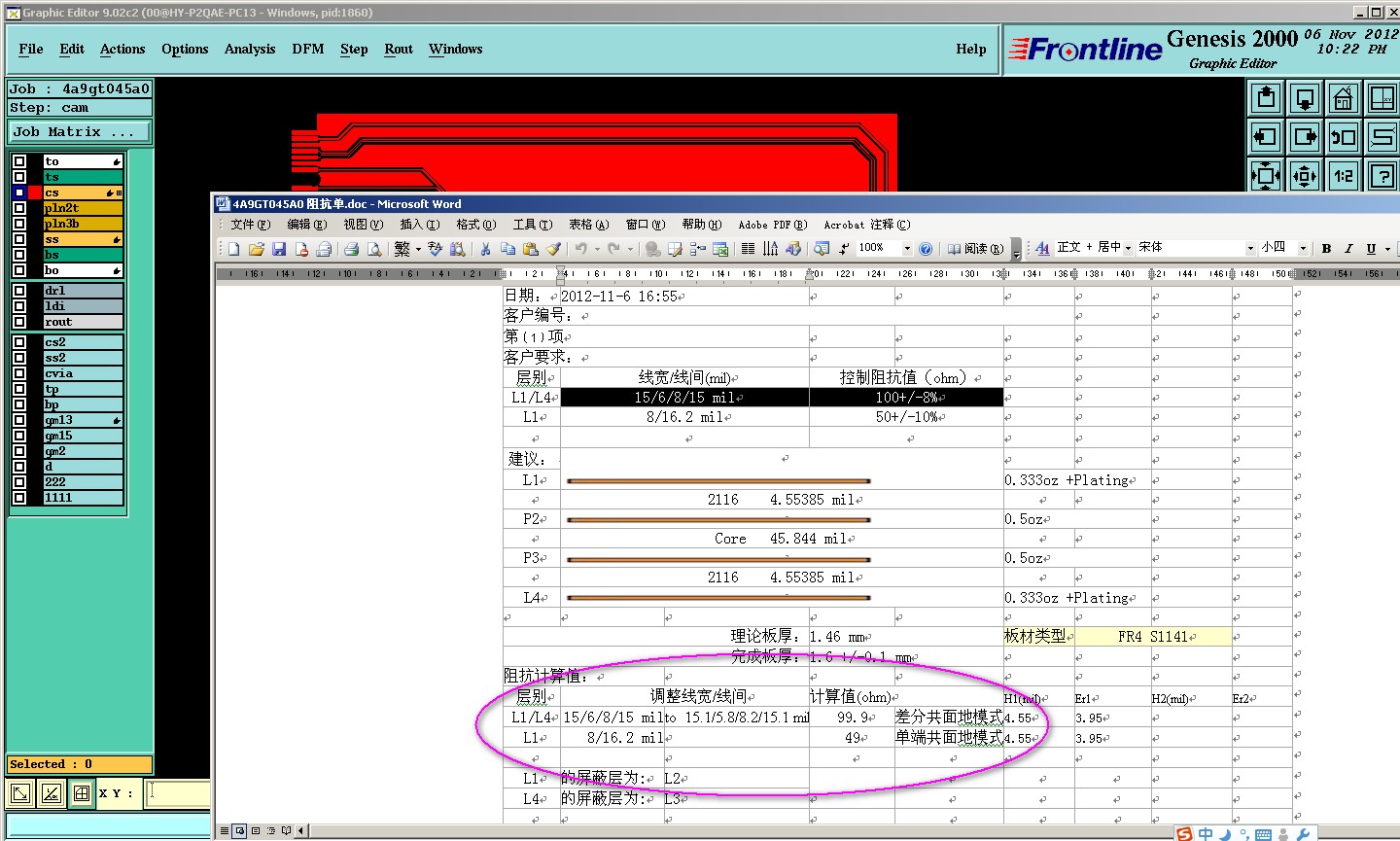Open the DFM menu in Genesis
This screenshot has height=841, width=1400.
coord(308,49)
